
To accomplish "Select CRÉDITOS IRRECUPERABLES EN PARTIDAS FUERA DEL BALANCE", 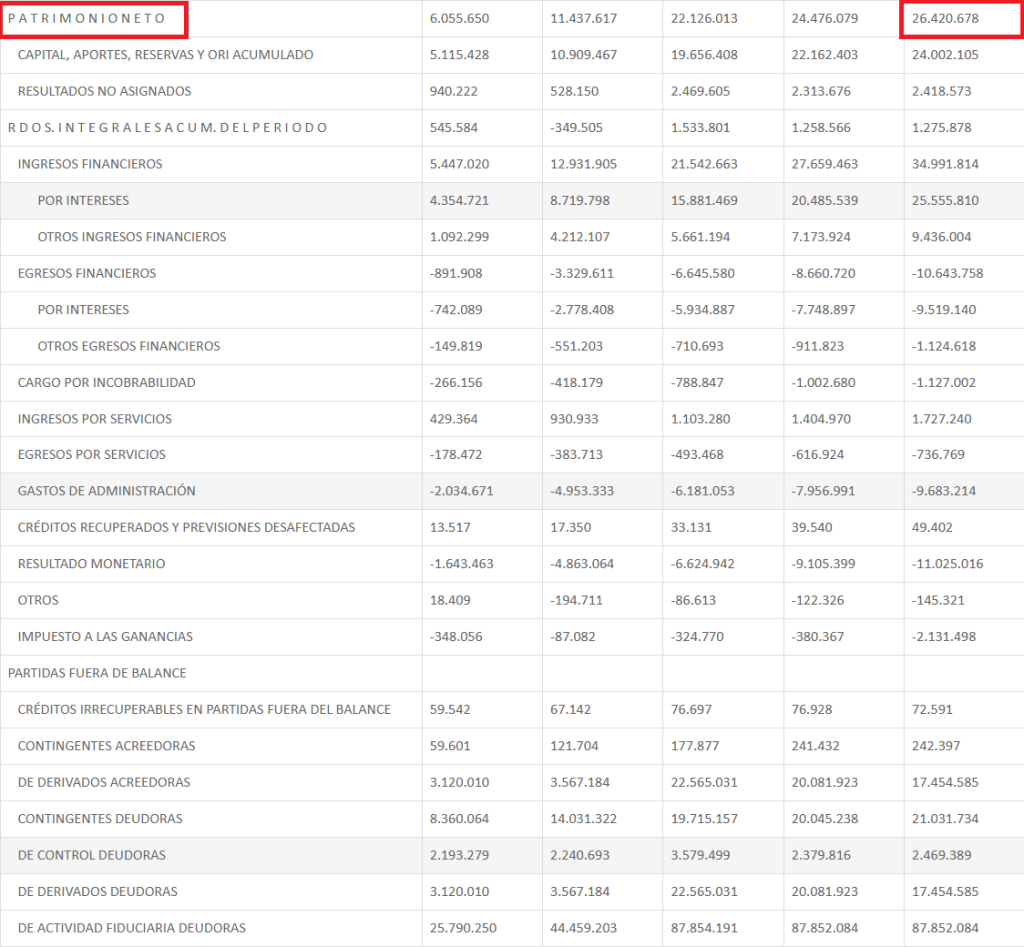I will 204,709.
